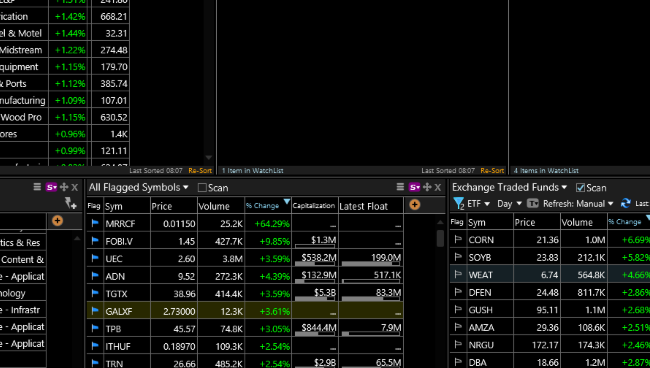Screen dimensions: 650x368
Task: Click move icon in All Flagged Symbols panel
Action: coord(427,187)
